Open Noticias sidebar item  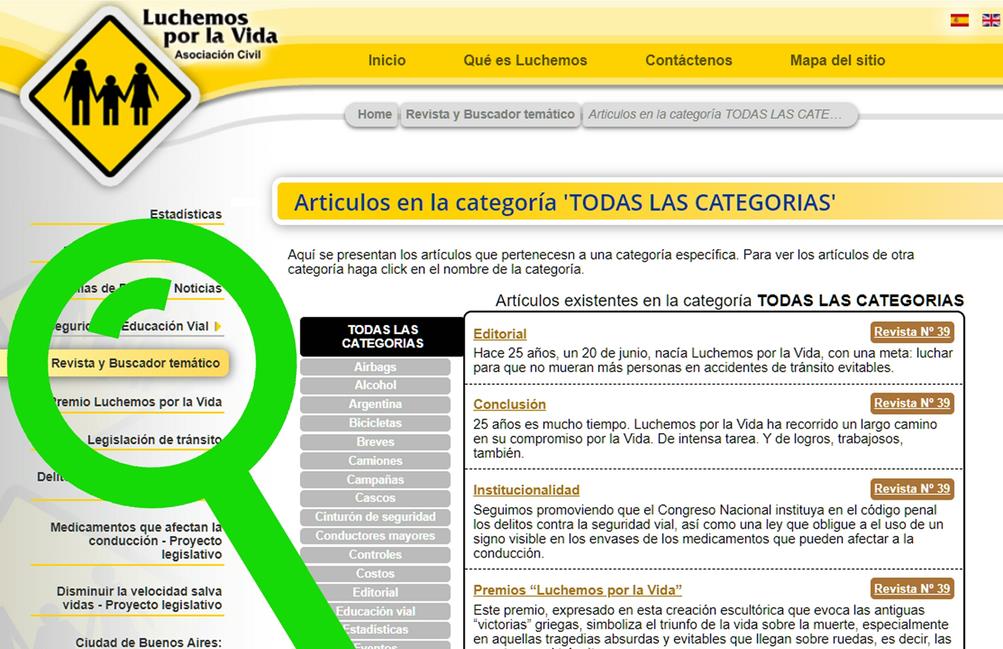pyautogui.click(x=198, y=288)
